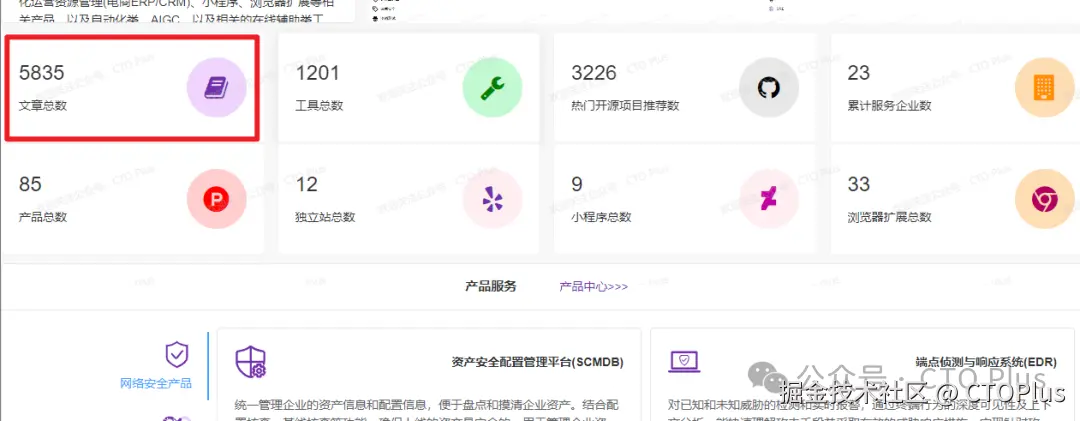The image size is (1080, 421).
Task: Click the shield checkmark icon above 网络安全产品
Action: (176, 355)
